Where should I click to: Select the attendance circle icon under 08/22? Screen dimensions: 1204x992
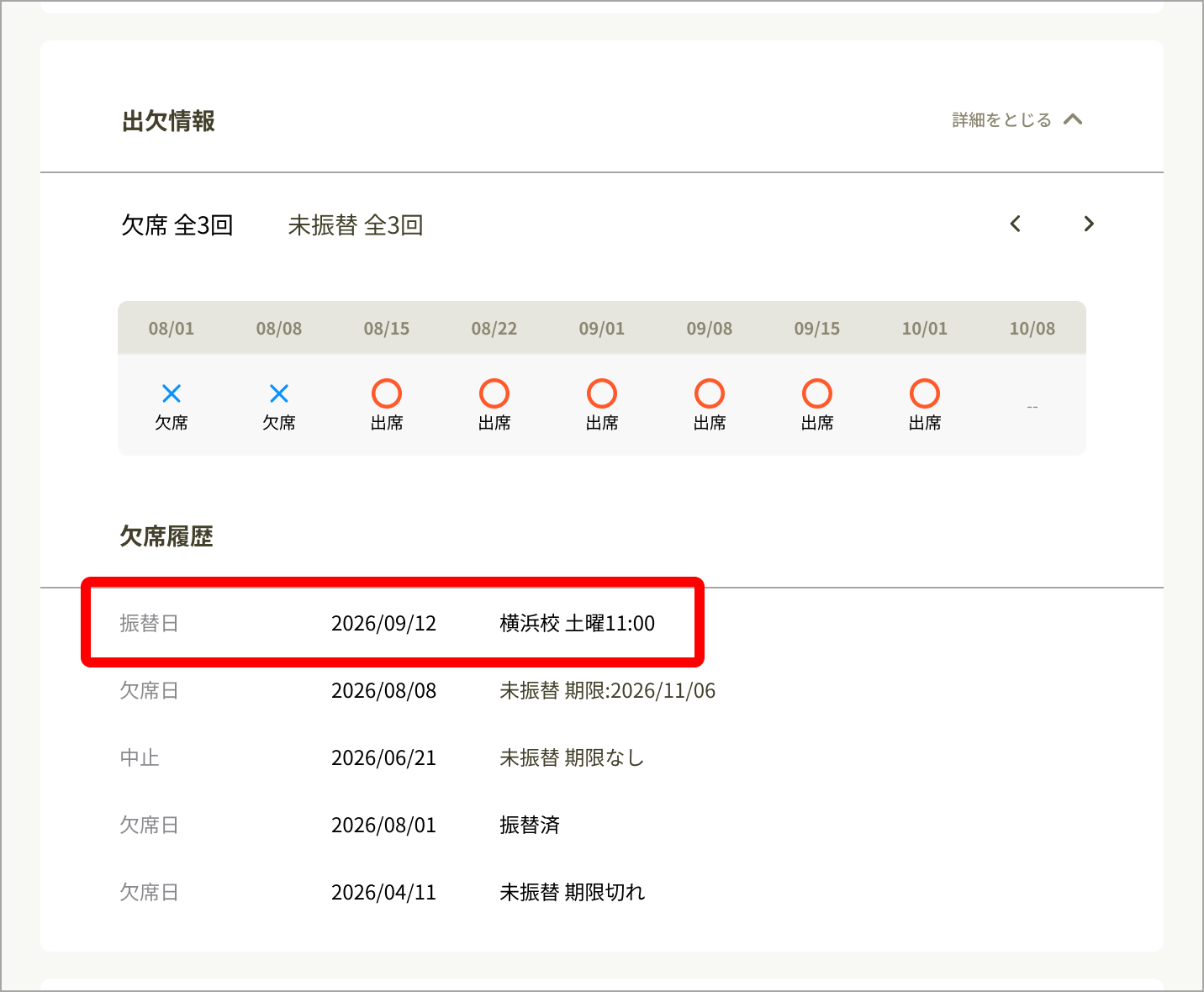pos(494,393)
